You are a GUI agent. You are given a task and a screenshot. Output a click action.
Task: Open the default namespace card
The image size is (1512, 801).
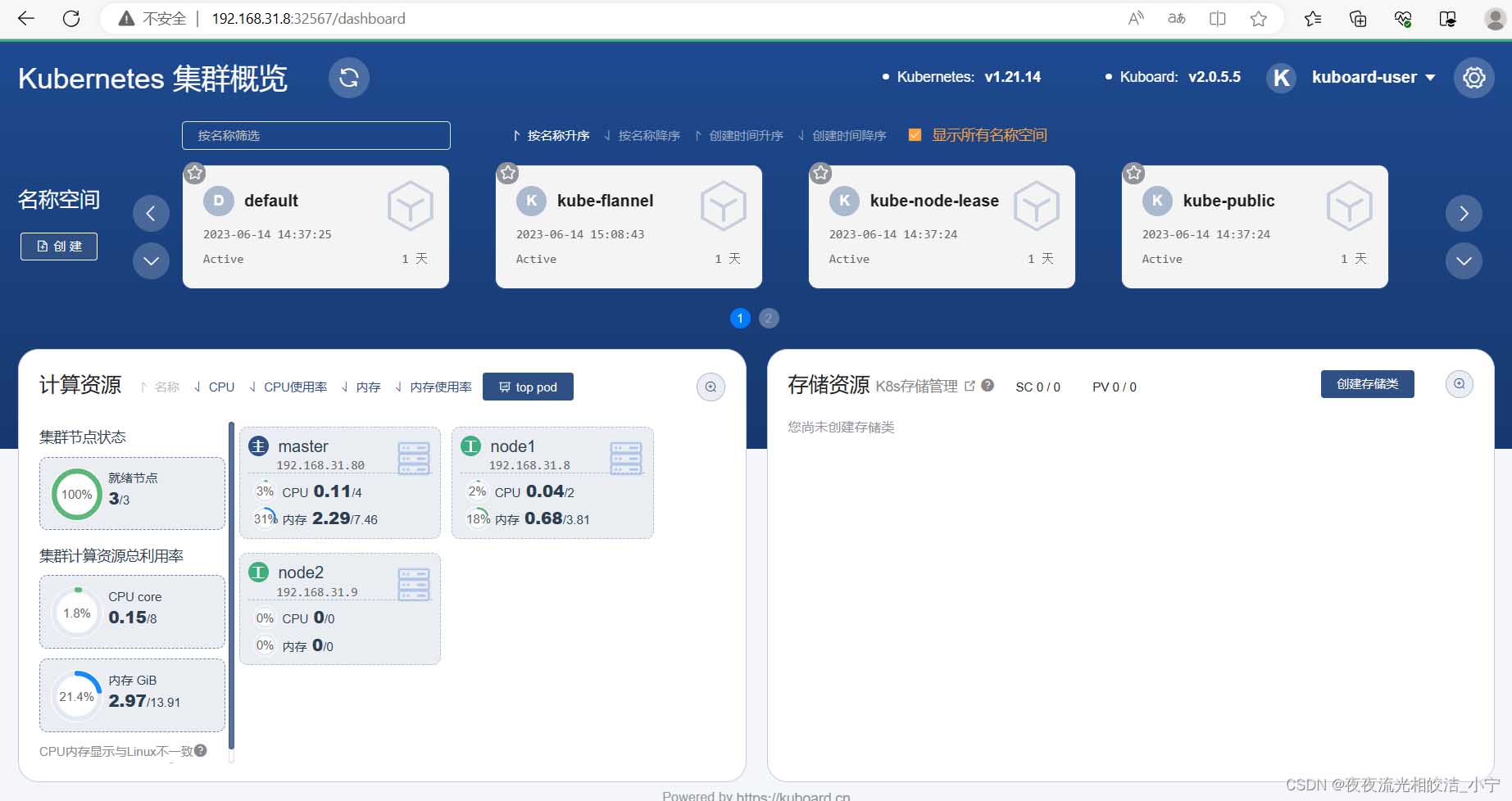(316, 227)
